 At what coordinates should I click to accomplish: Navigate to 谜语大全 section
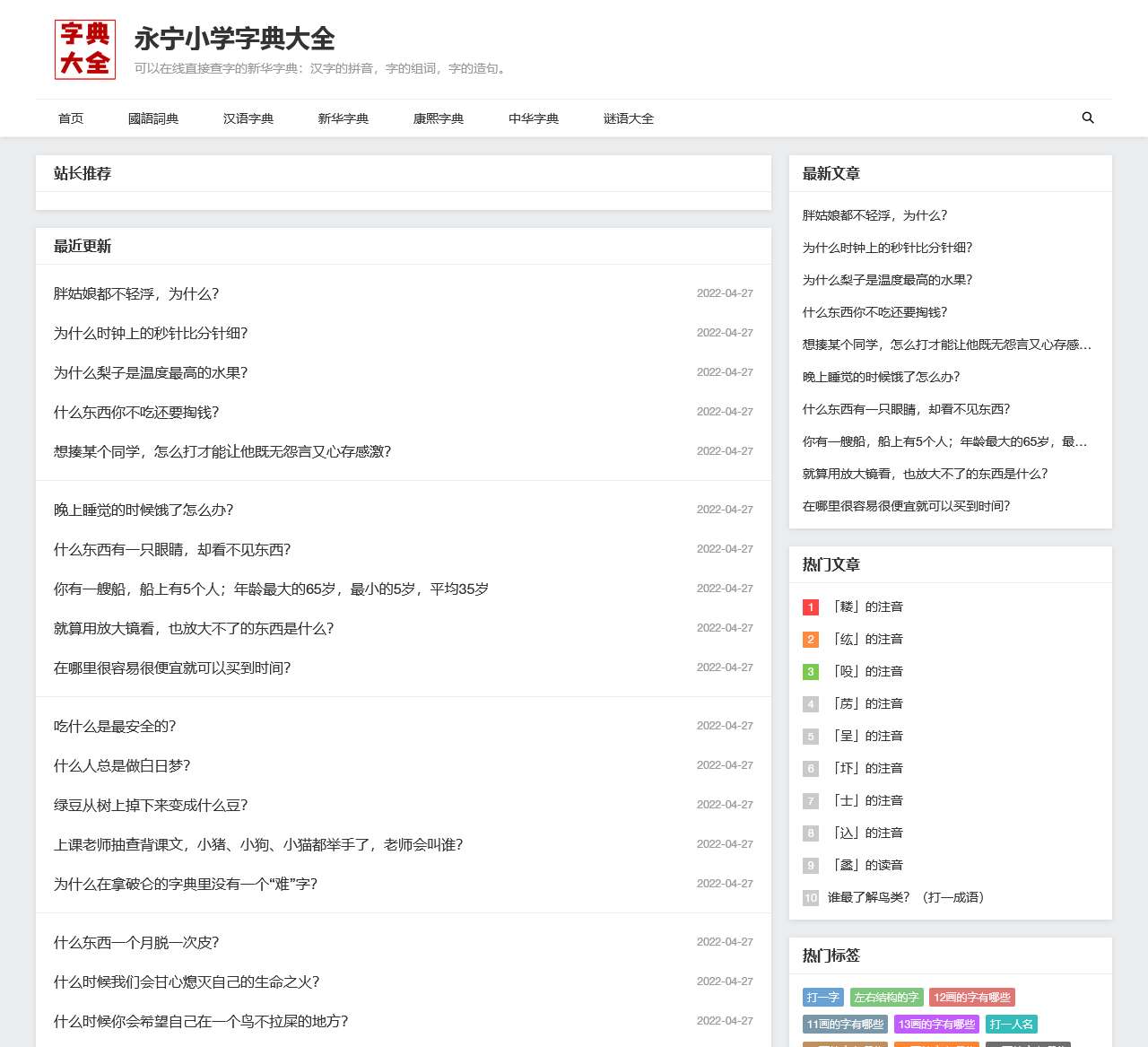coord(629,118)
